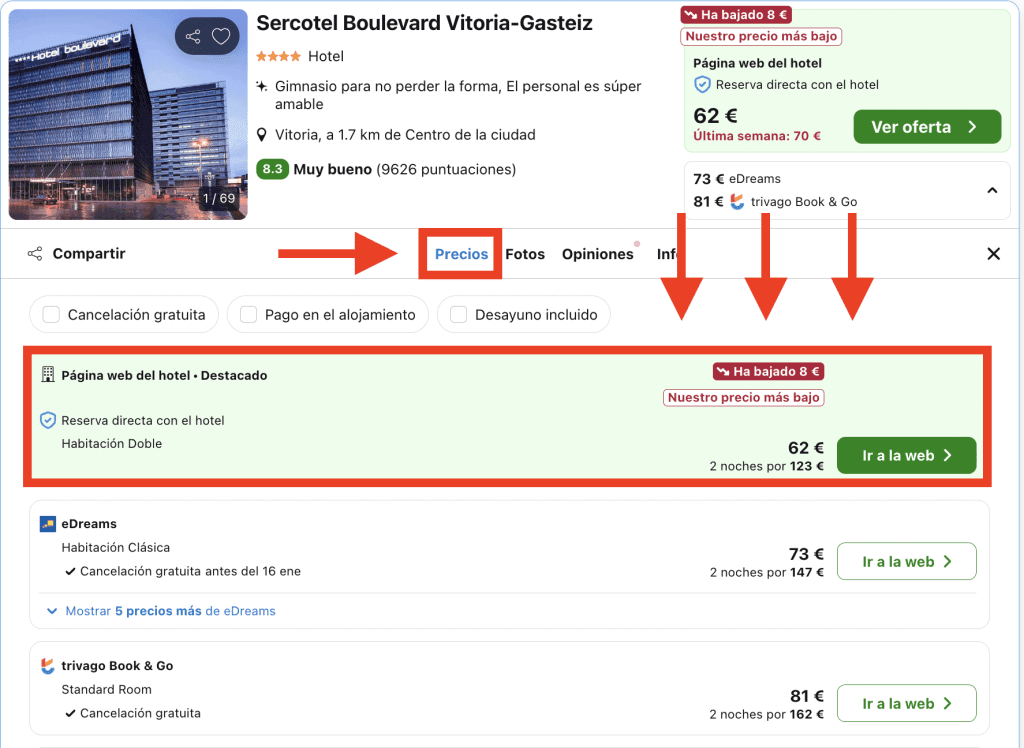Screen dimensions: 1024x748
Task: Click the green Ver oferta button
Action: pyautogui.click(x=926, y=127)
